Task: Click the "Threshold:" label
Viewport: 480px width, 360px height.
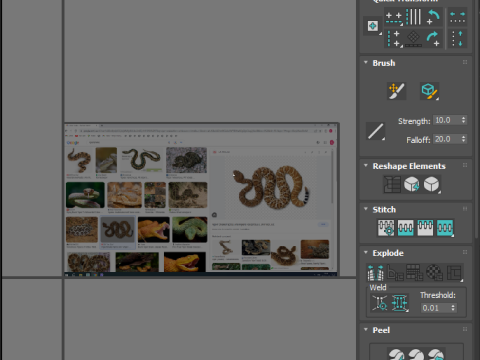Action: coord(438,295)
